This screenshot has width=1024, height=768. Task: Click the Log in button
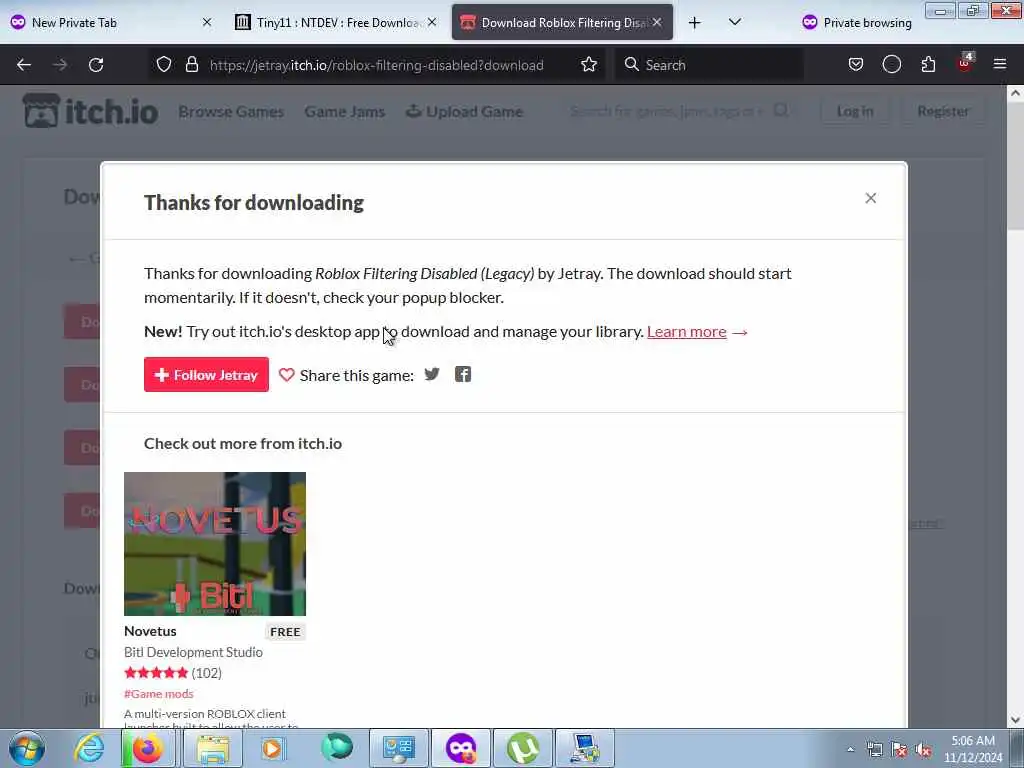click(855, 111)
